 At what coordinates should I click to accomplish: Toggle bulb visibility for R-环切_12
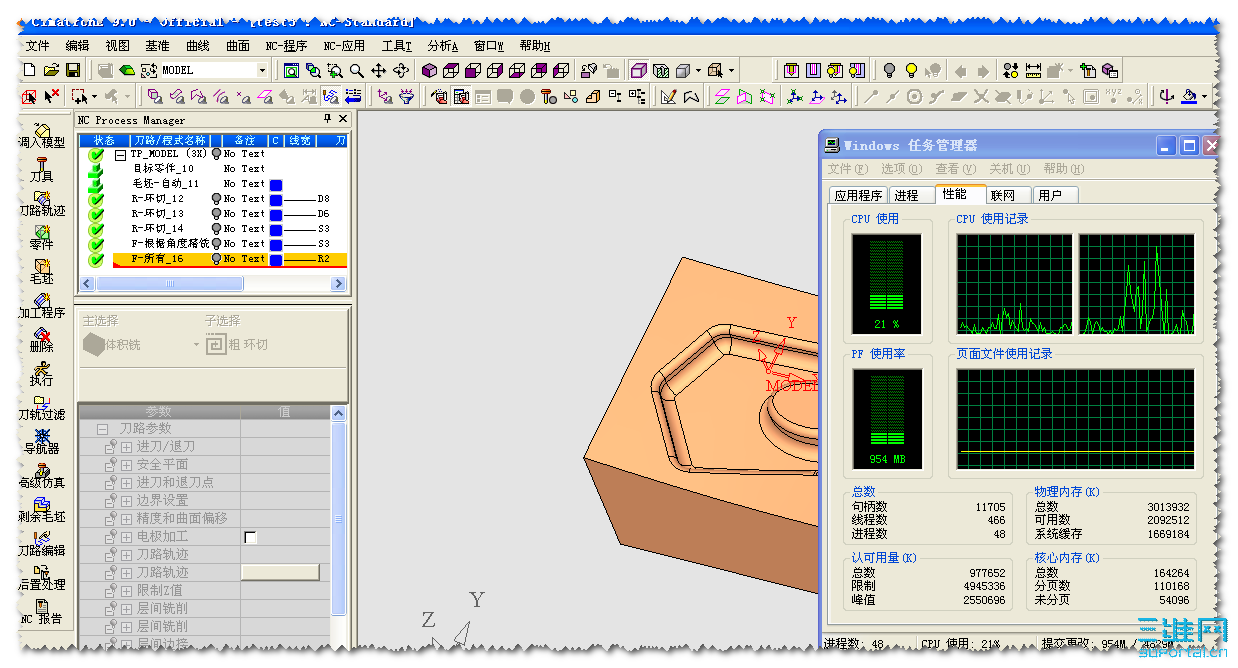tap(217, 199)
